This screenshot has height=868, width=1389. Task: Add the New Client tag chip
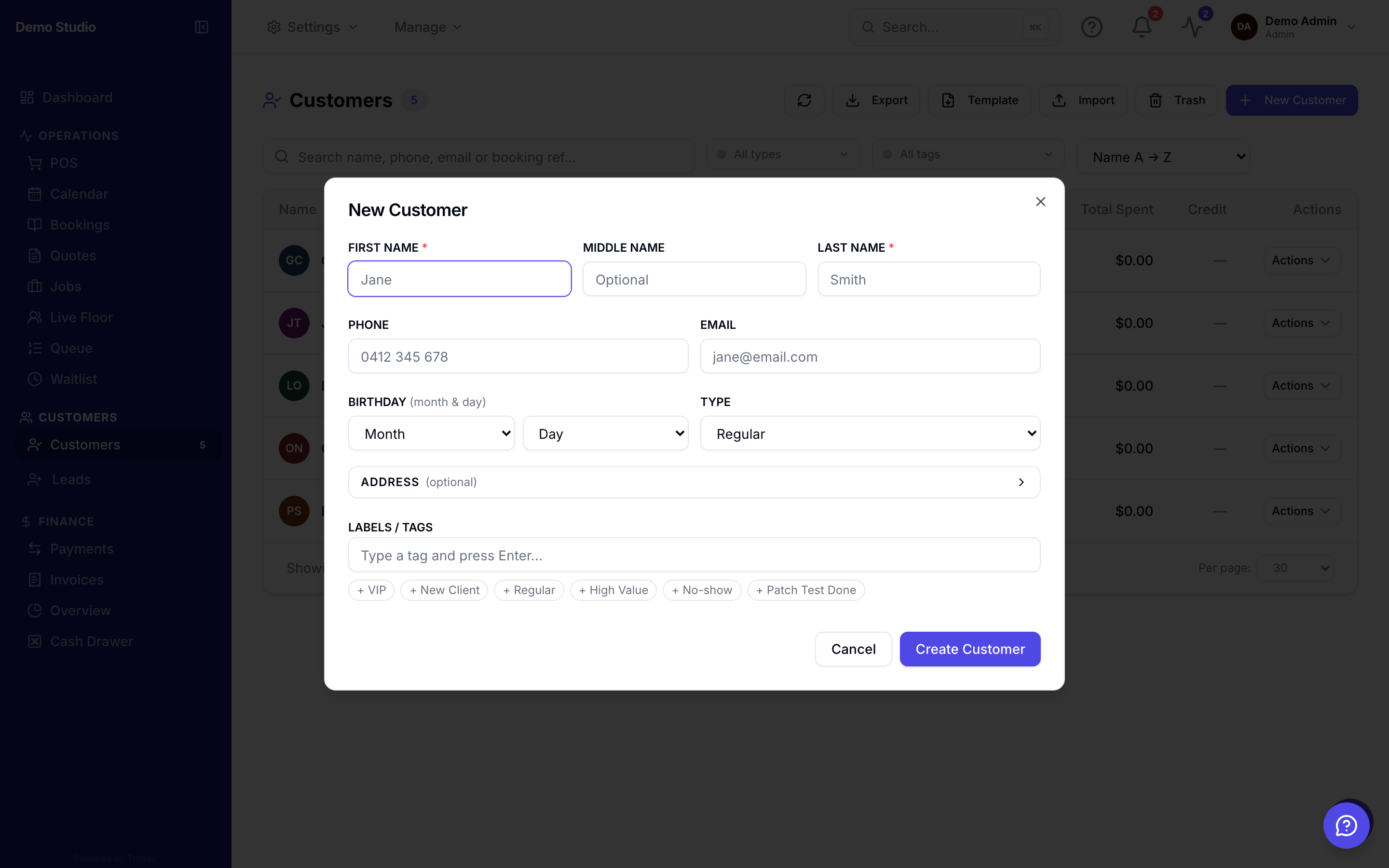click(444, 590)
